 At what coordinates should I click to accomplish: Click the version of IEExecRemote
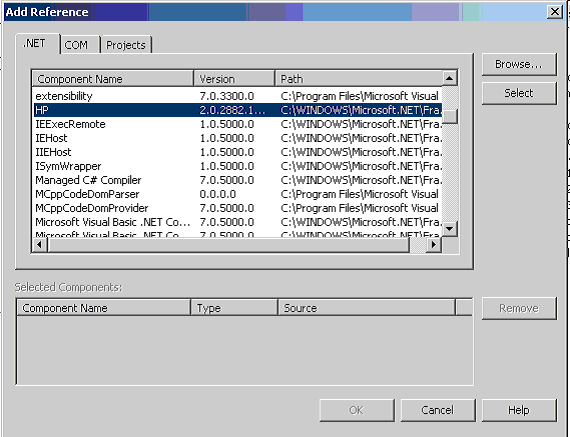pyautogui.click(x=227, y=124)
